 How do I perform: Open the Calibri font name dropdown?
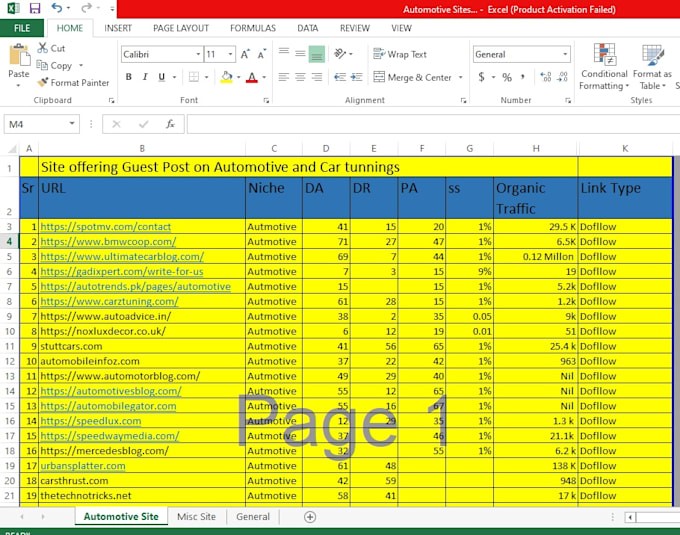click(x=198, y=54)
